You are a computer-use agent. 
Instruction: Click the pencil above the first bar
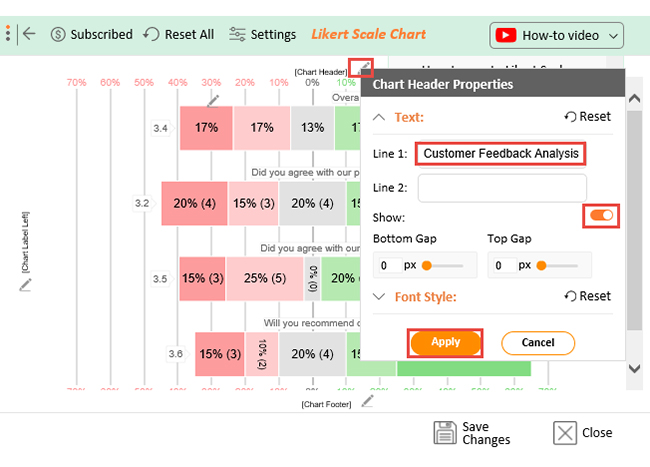213,101
